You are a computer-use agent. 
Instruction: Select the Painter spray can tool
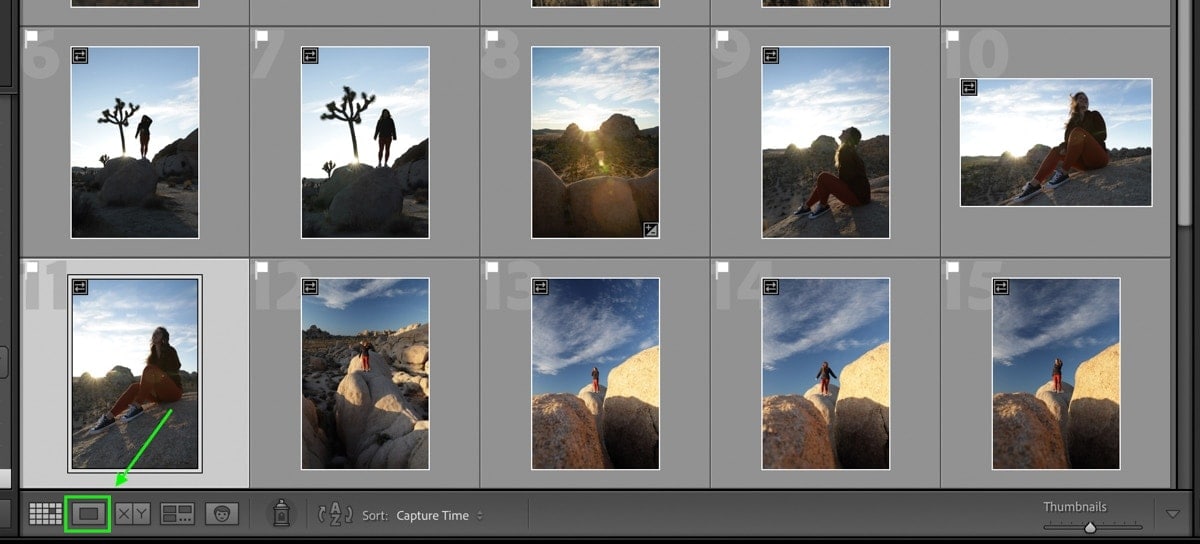(282, 514)
